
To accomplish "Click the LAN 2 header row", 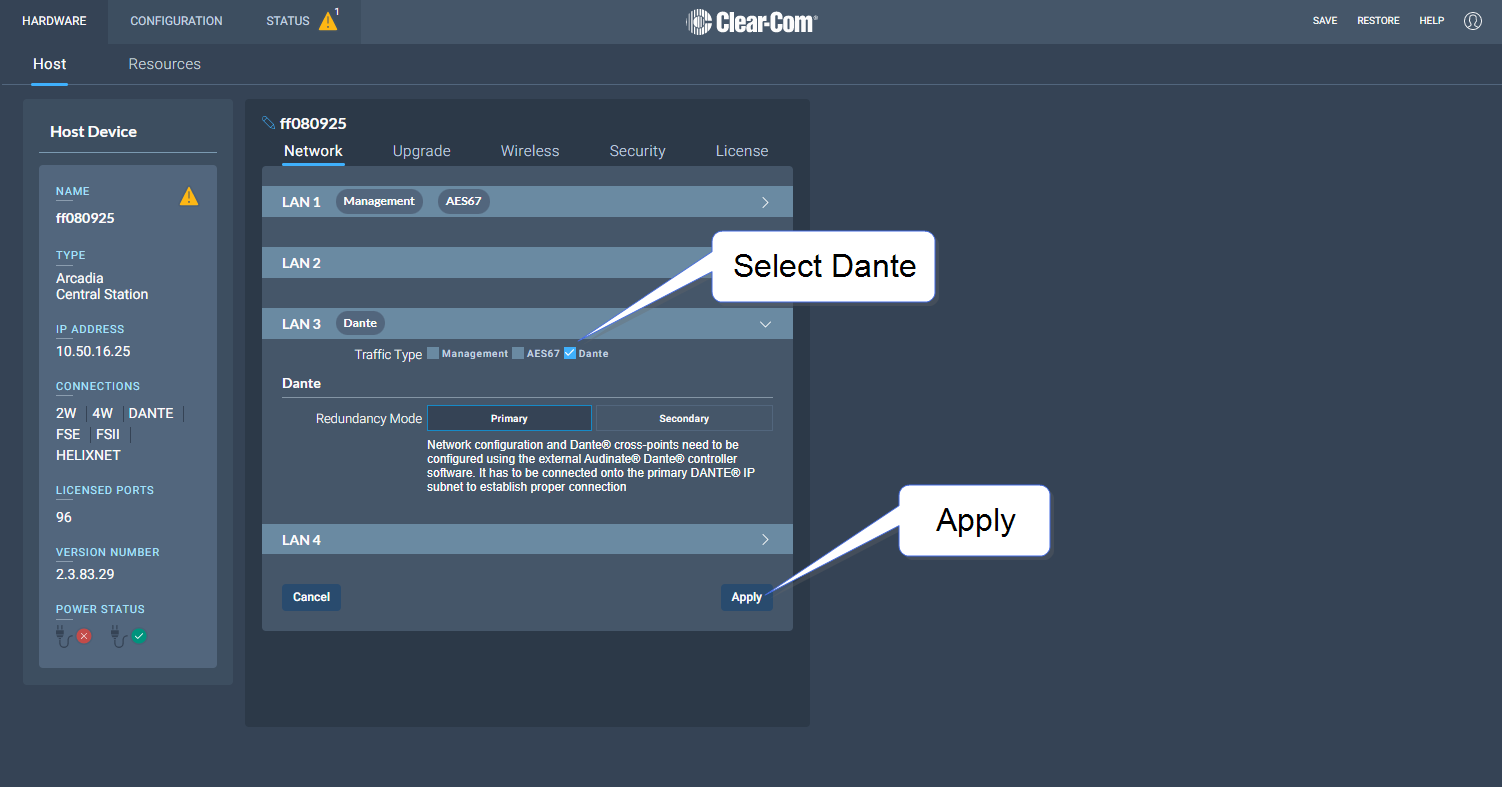I will (480, 263).
